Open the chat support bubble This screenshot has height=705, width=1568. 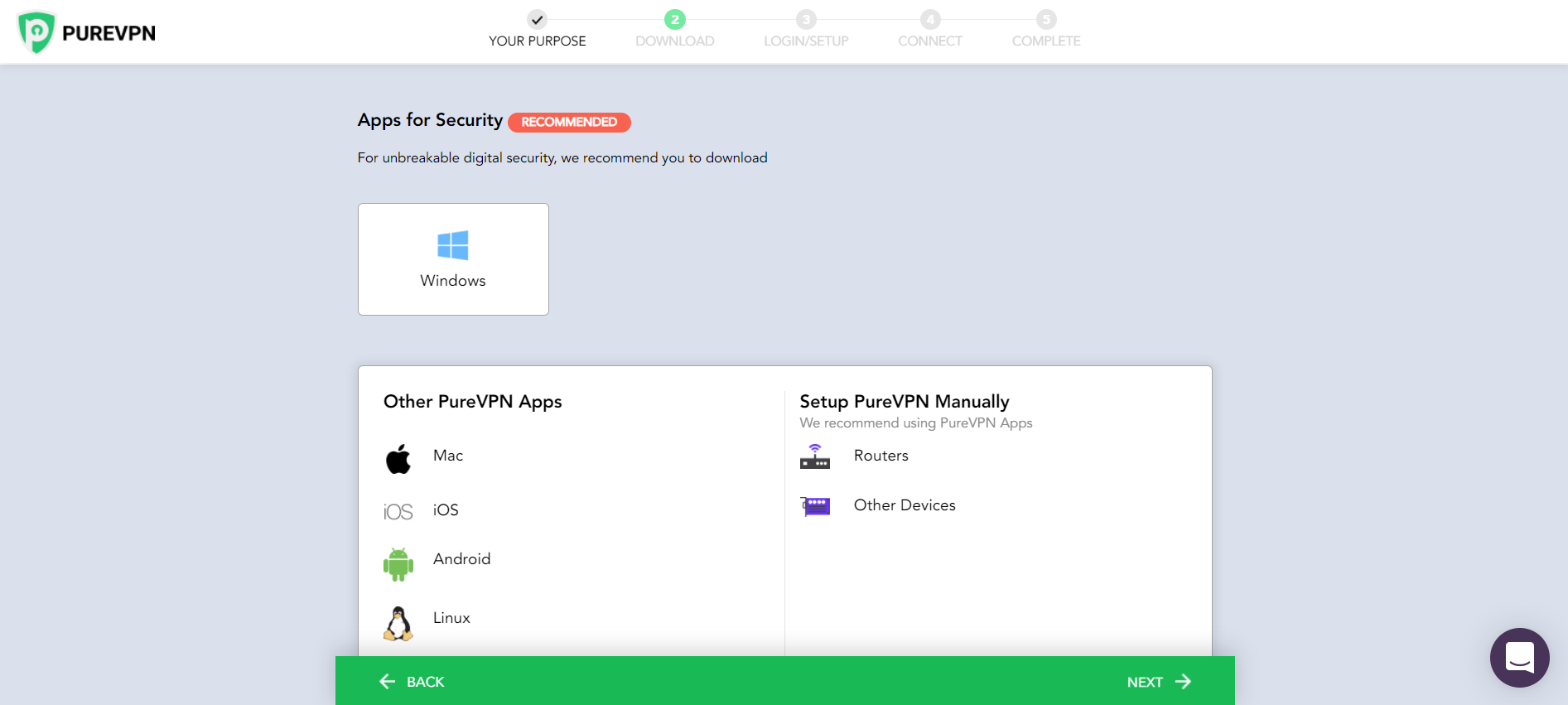[x=1519, y=658]
